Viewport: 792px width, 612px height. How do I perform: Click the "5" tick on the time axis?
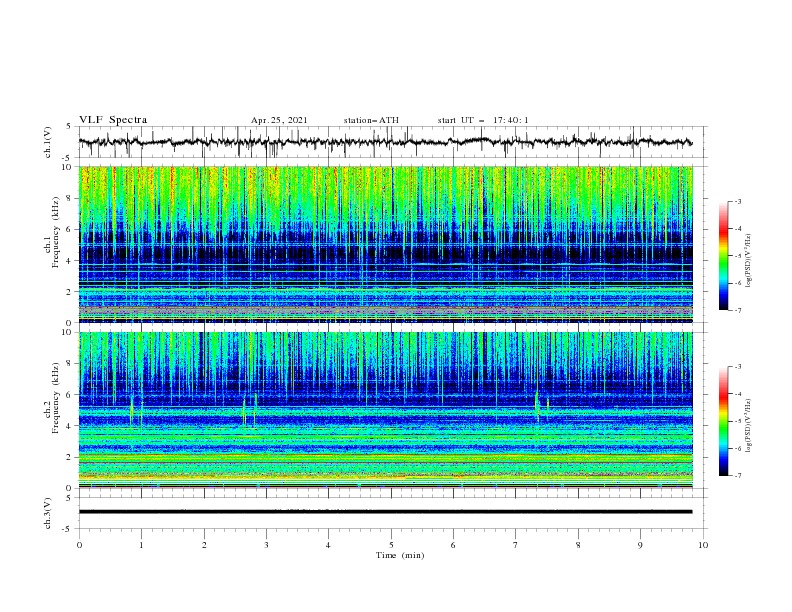coord(391,545)
